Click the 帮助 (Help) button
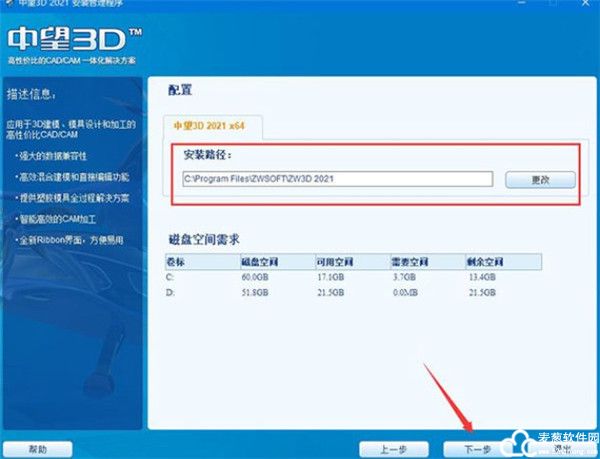 tap(38, 449)
